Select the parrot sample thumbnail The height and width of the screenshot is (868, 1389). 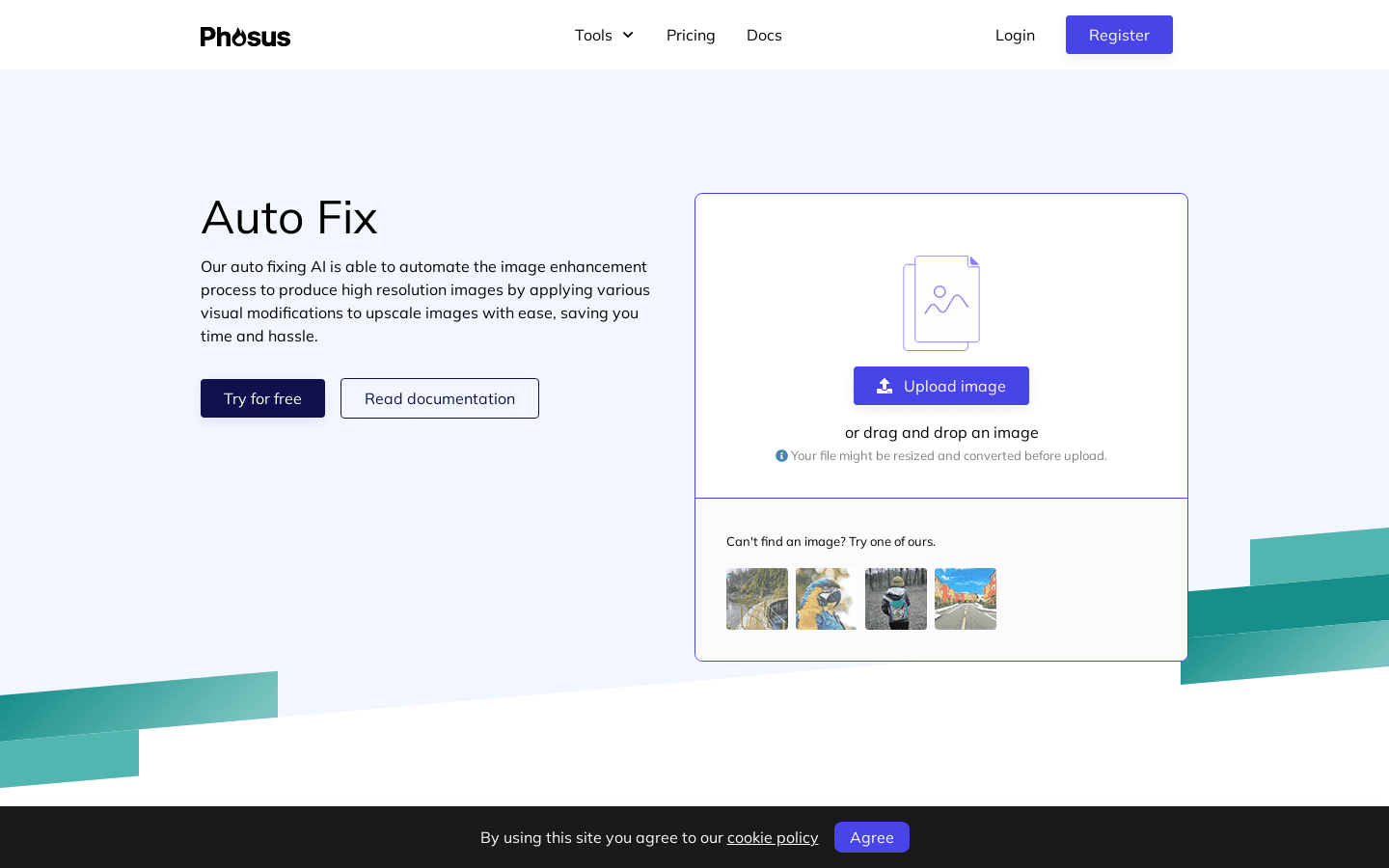click(x=826, y=598)
